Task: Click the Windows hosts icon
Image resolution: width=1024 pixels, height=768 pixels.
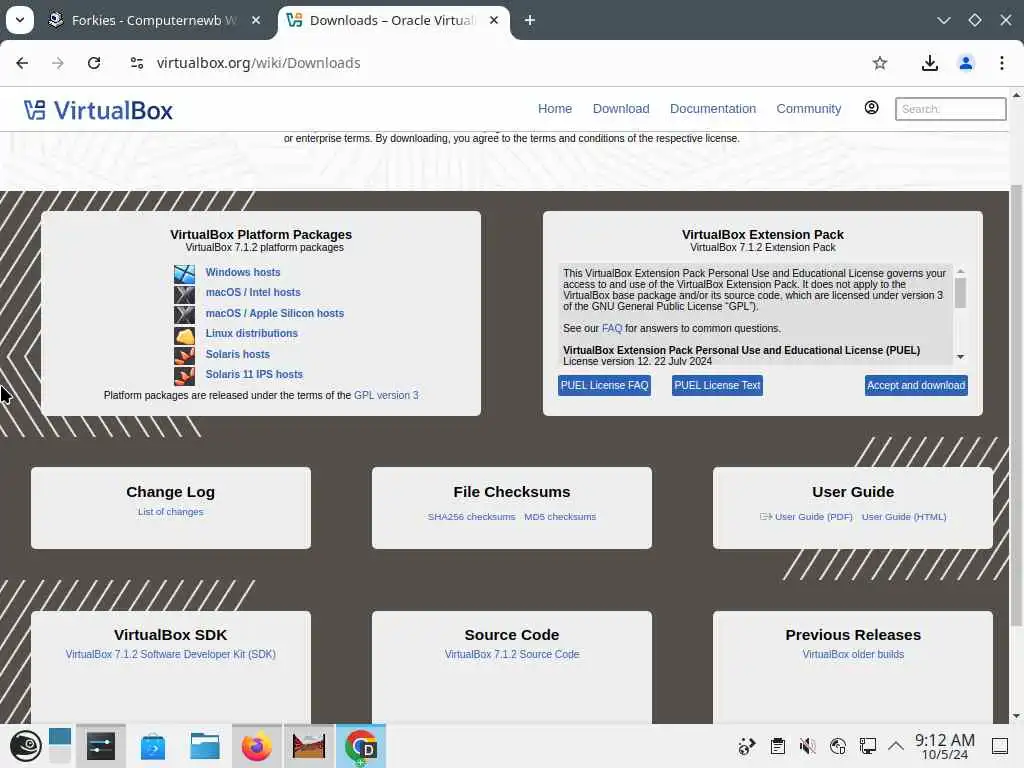Action: tap(184, 274)
